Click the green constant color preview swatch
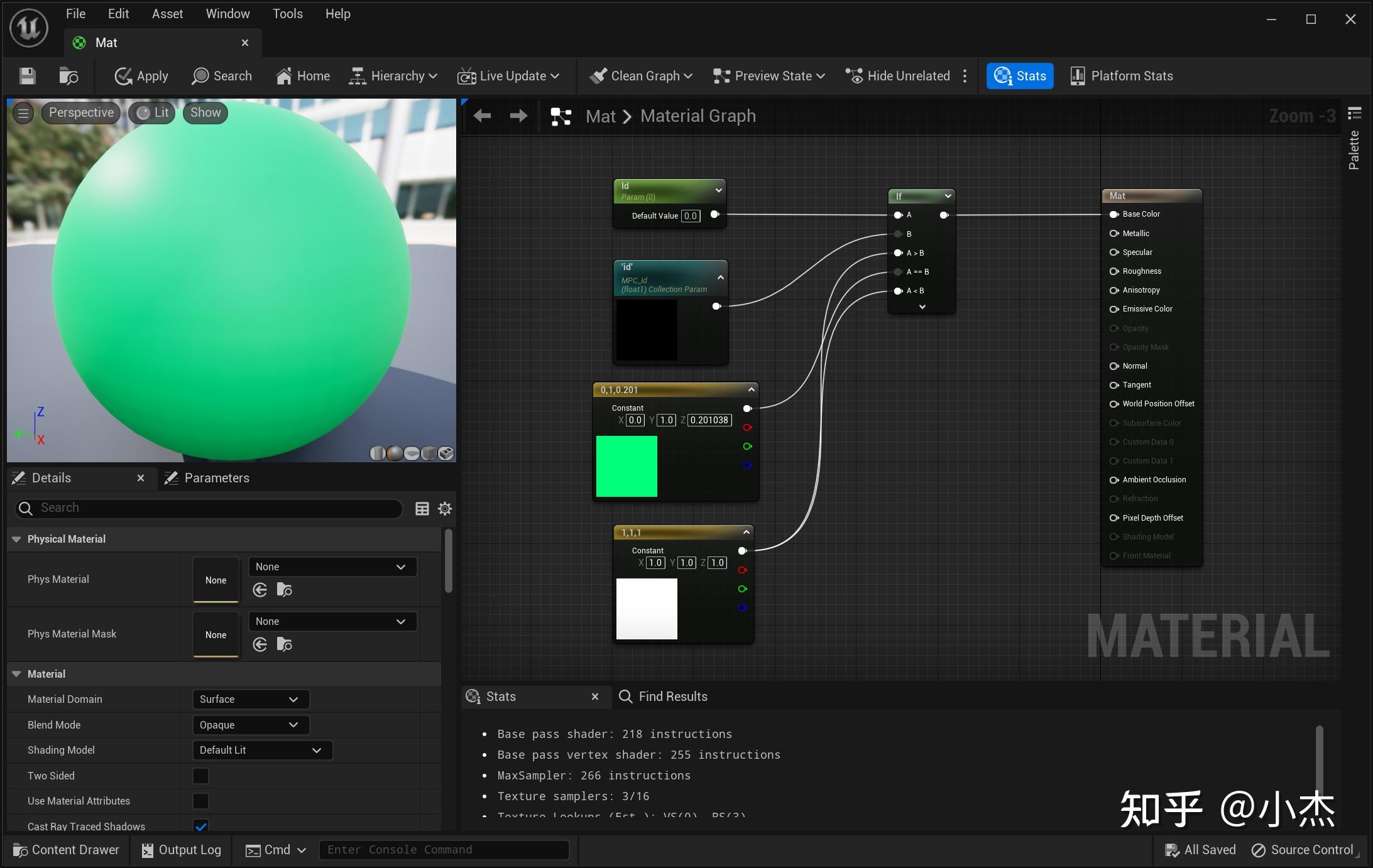 coord(626,466)
